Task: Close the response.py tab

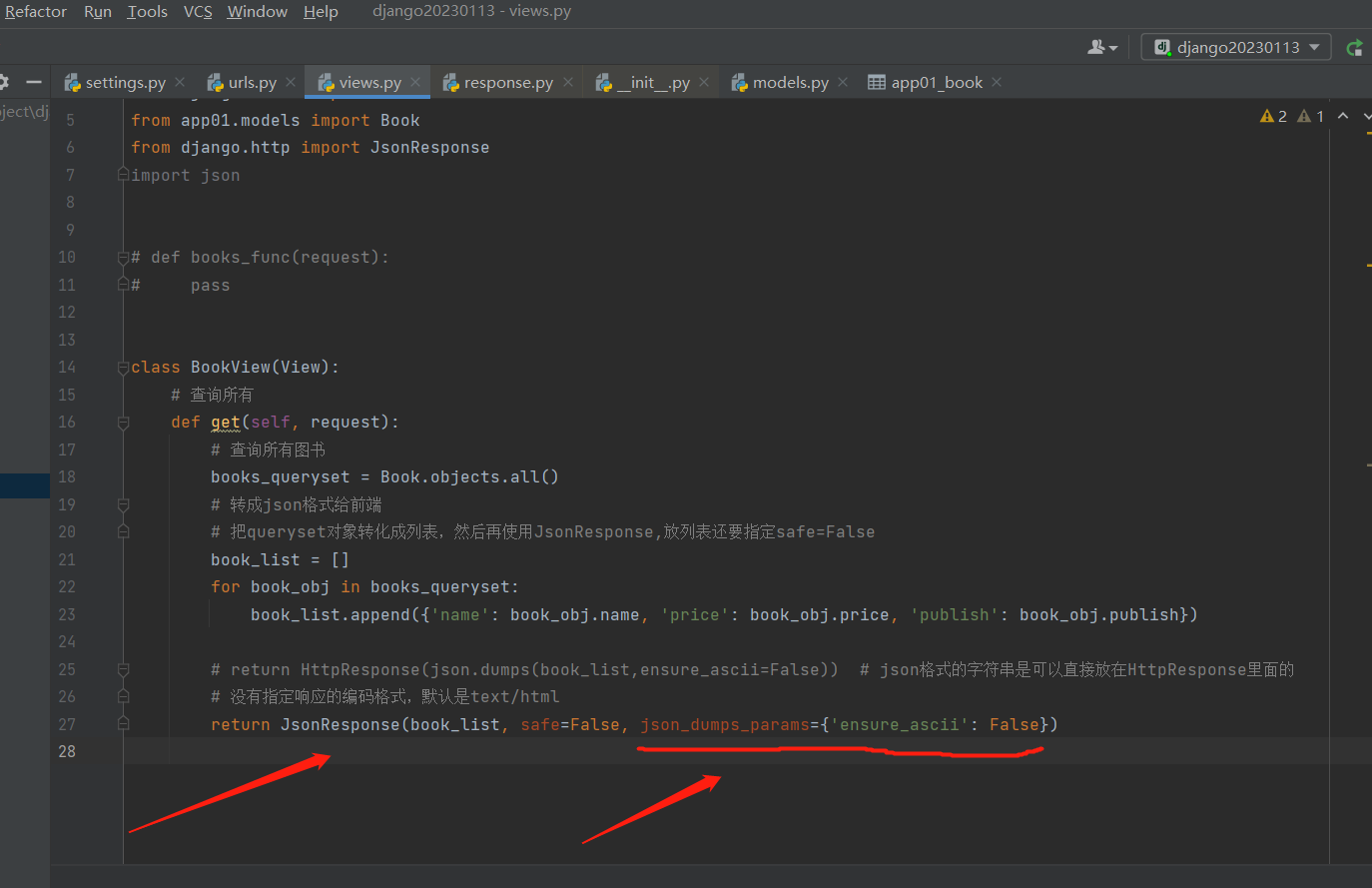Action: (568, 82)
